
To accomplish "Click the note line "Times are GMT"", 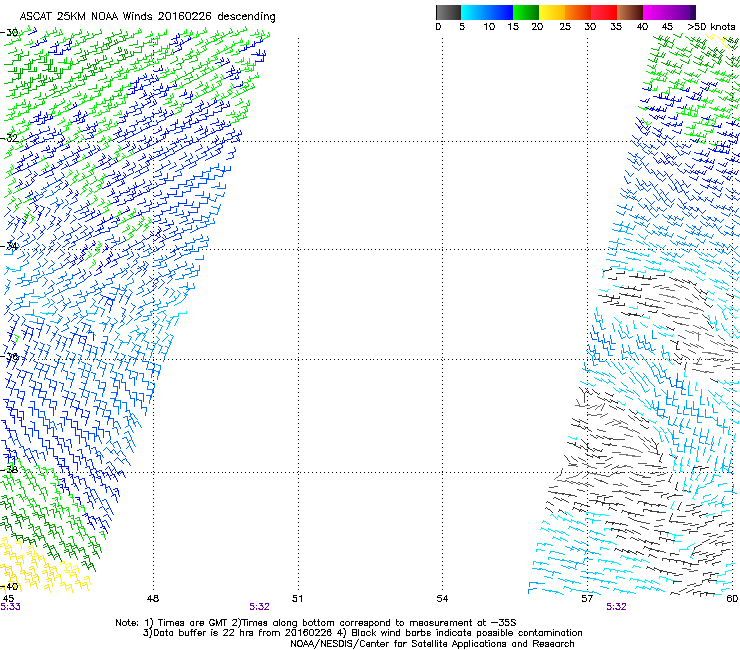I will [x=193, y=623].
